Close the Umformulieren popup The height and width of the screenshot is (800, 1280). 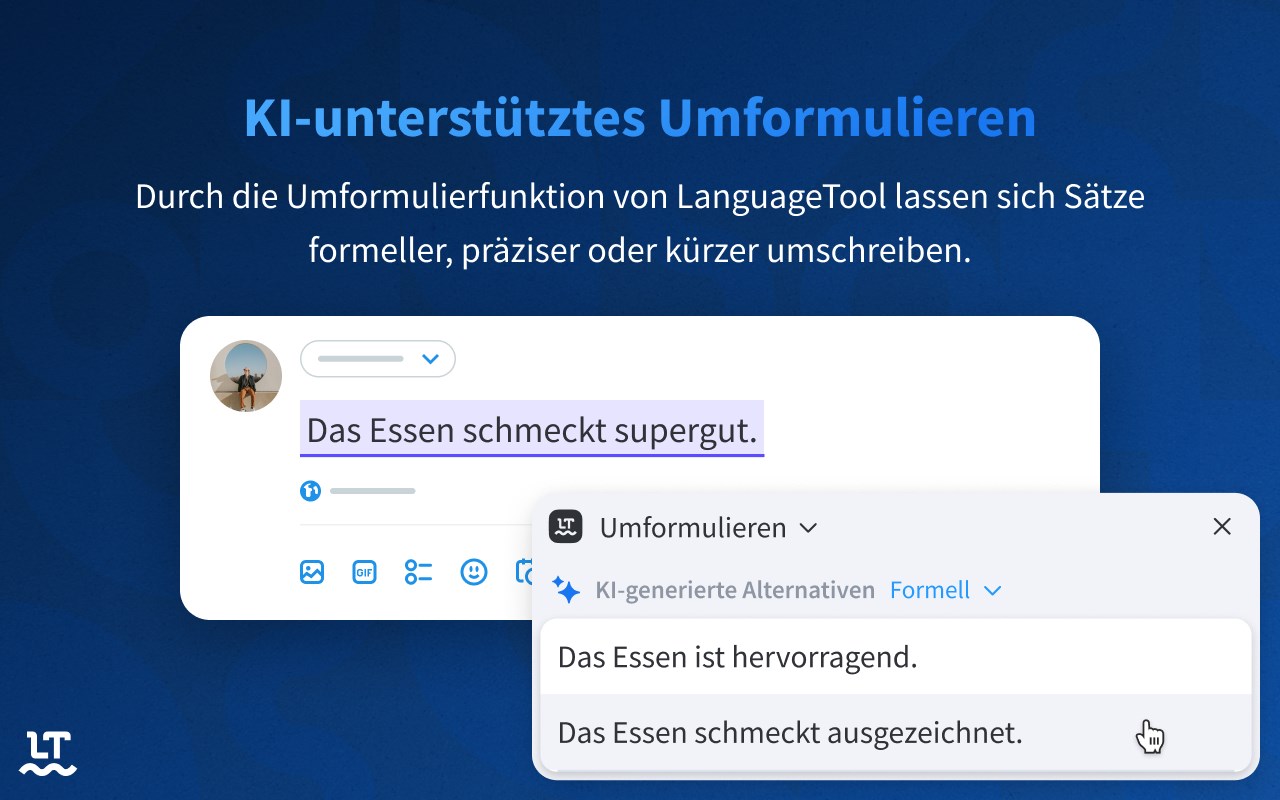click(1222, 526)
